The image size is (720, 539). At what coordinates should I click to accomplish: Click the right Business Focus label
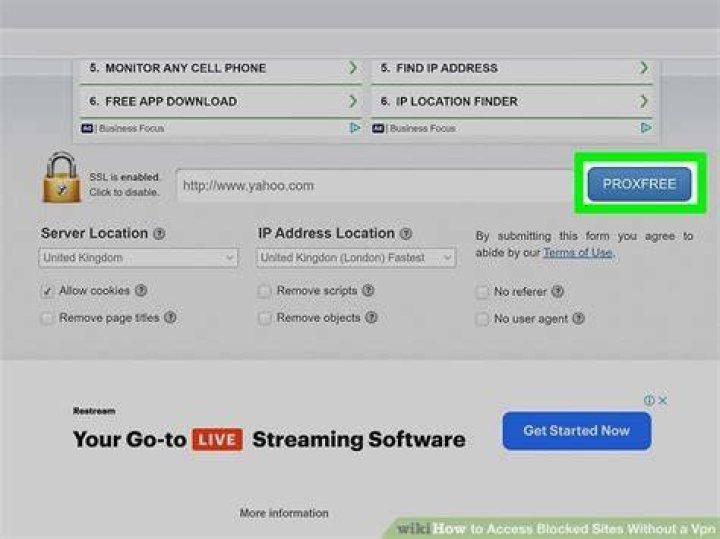422,128
